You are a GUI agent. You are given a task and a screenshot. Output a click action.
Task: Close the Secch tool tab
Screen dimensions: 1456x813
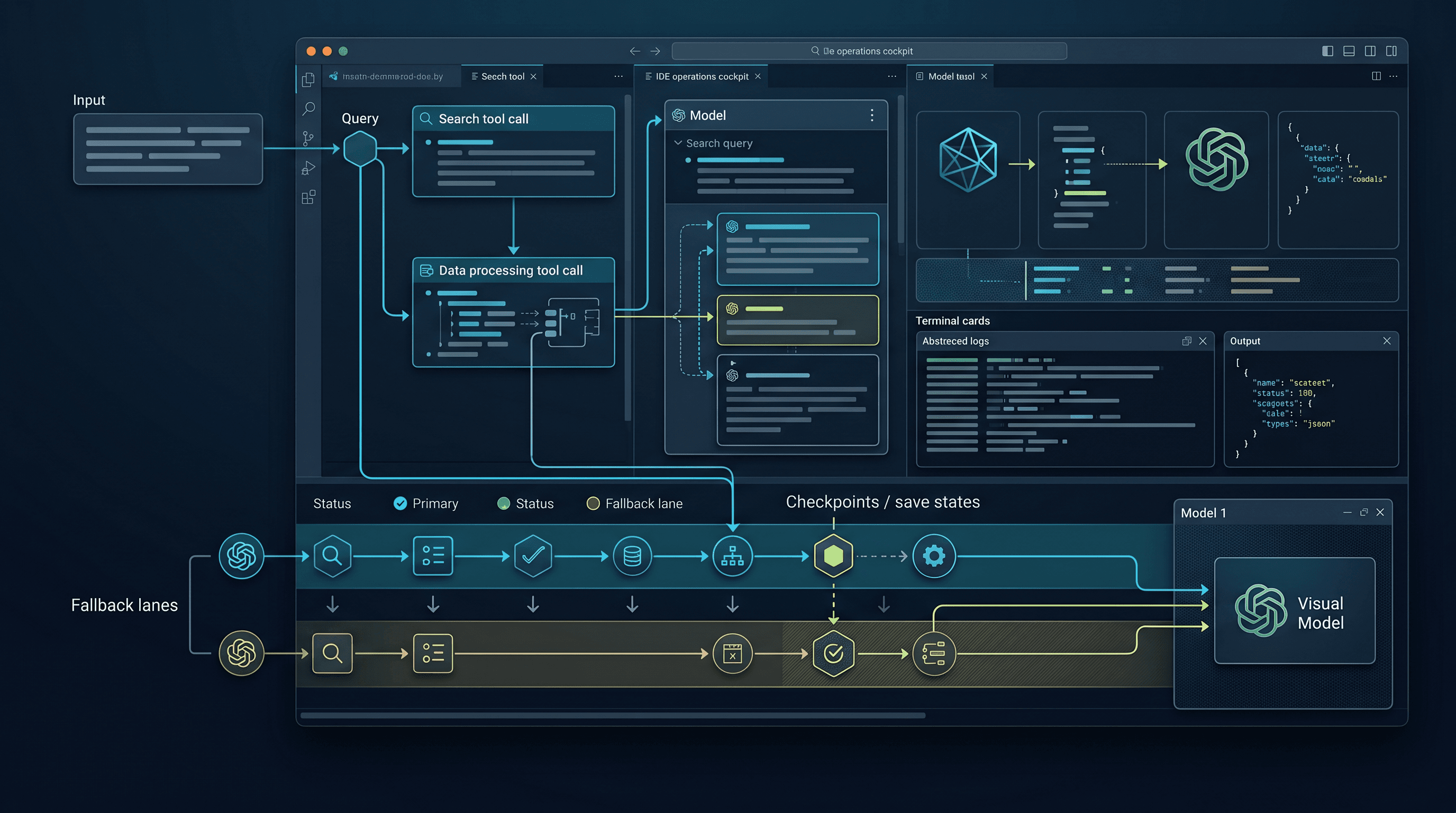tap(533, 76)
